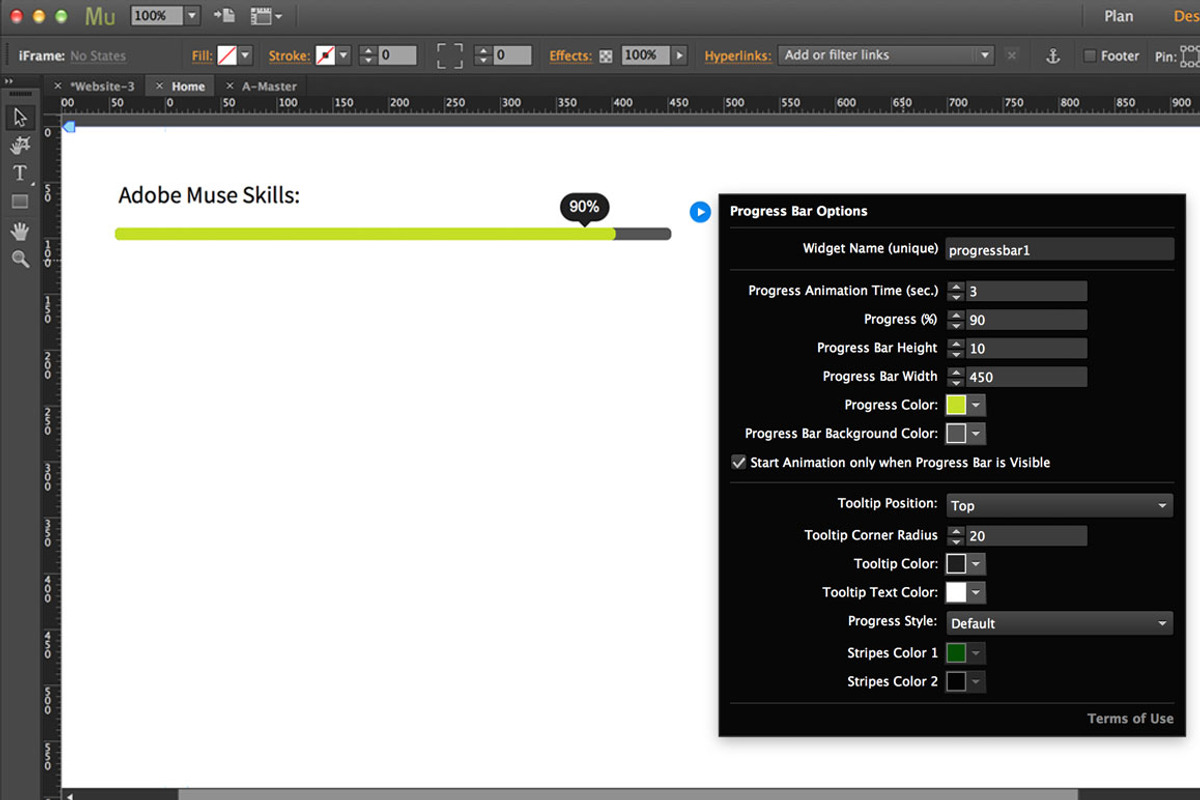Open the Terms of Use link
This screenshot has width=1200, height=800.
click(1130, 718)
